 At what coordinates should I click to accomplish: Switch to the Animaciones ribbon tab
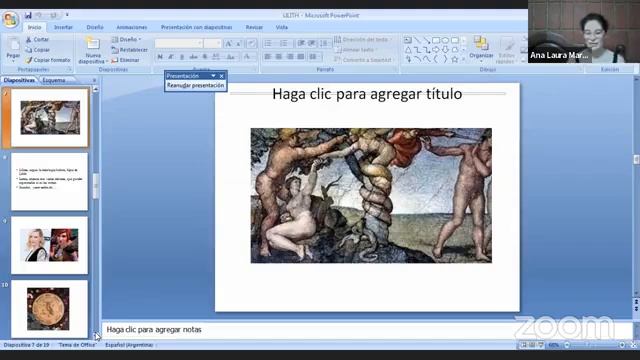[x=131, y=27]
